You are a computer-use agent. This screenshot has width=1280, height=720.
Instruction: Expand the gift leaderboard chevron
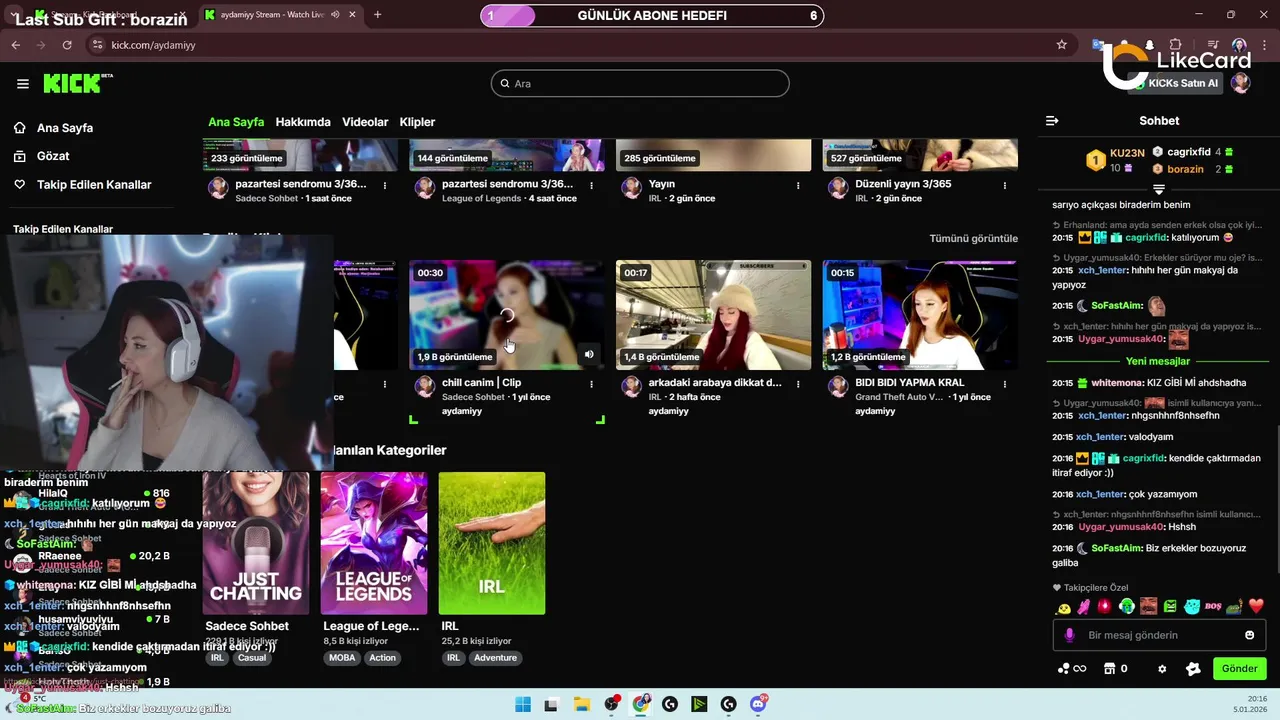point(1159,189)
